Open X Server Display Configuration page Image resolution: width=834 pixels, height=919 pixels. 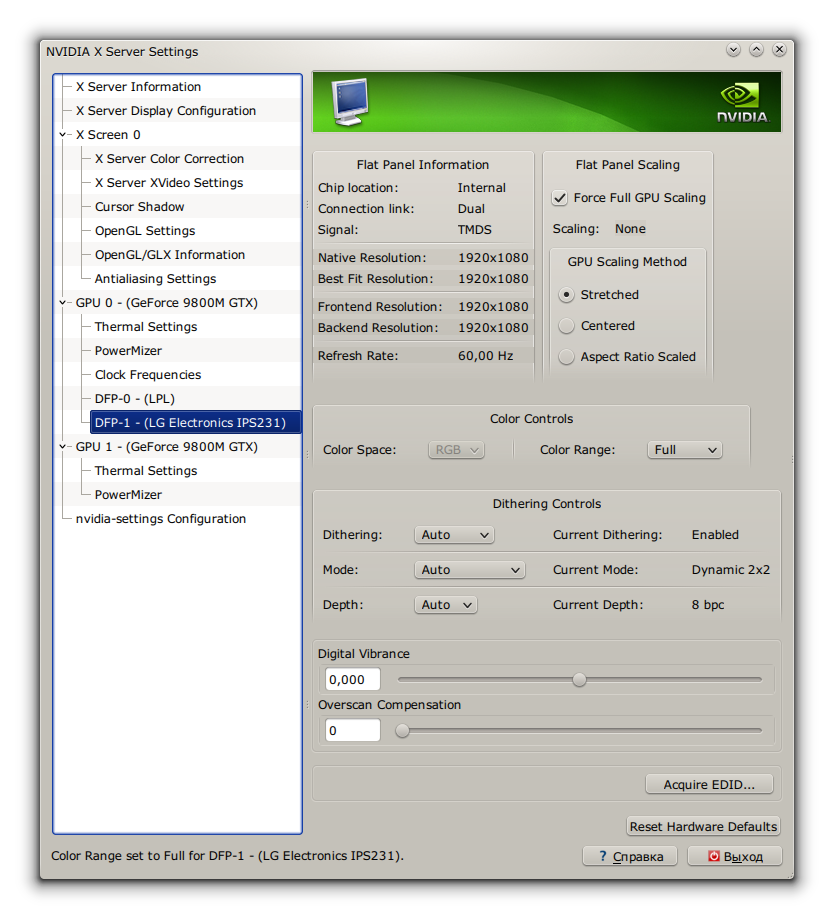166,111
